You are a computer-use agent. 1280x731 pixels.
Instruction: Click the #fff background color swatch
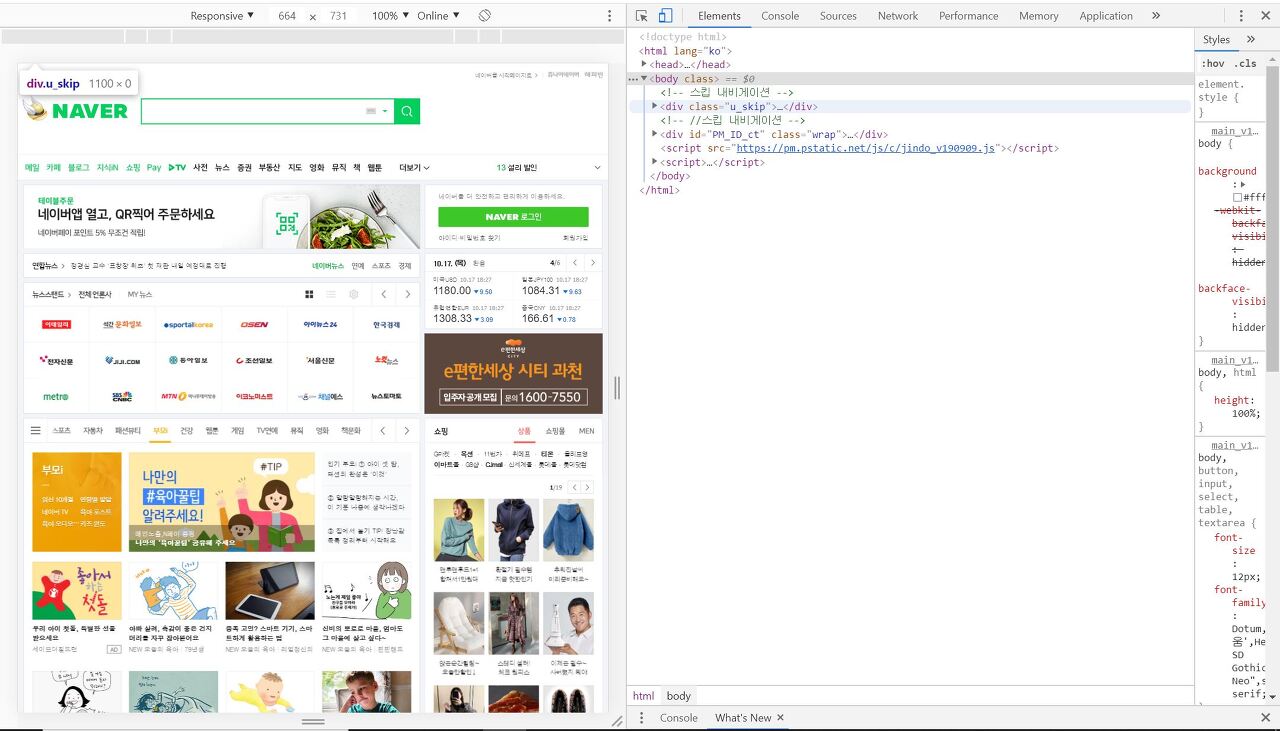click(x=1238, y=197)
